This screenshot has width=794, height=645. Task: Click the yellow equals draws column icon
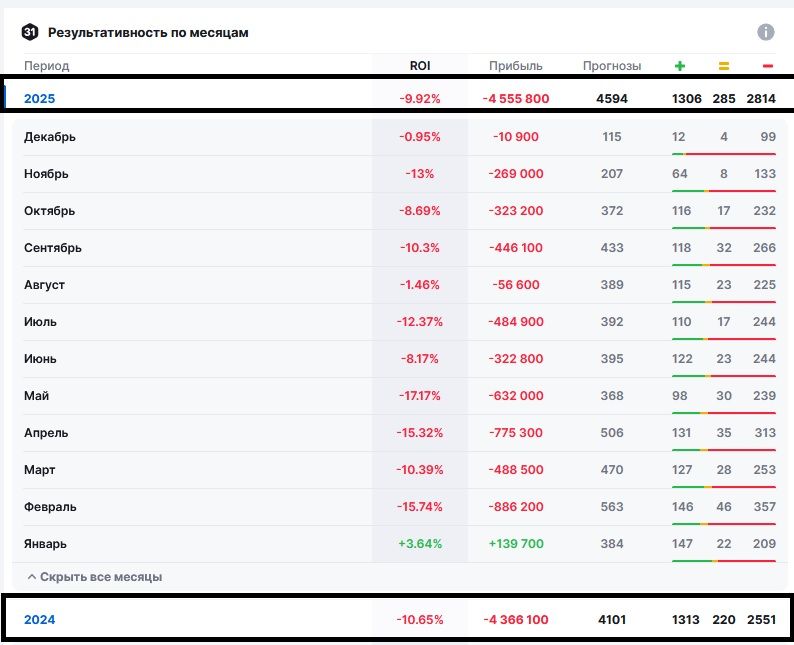click(x=724, y=66)
